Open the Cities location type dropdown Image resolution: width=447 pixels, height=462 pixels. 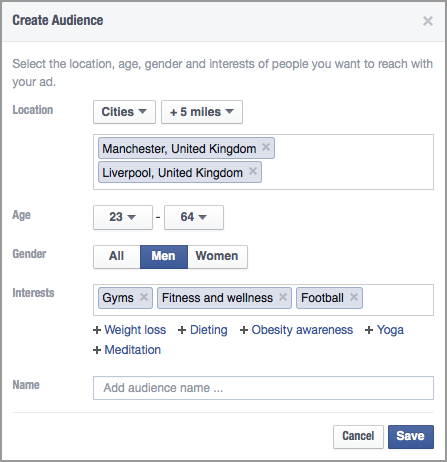tap(124, 112)
